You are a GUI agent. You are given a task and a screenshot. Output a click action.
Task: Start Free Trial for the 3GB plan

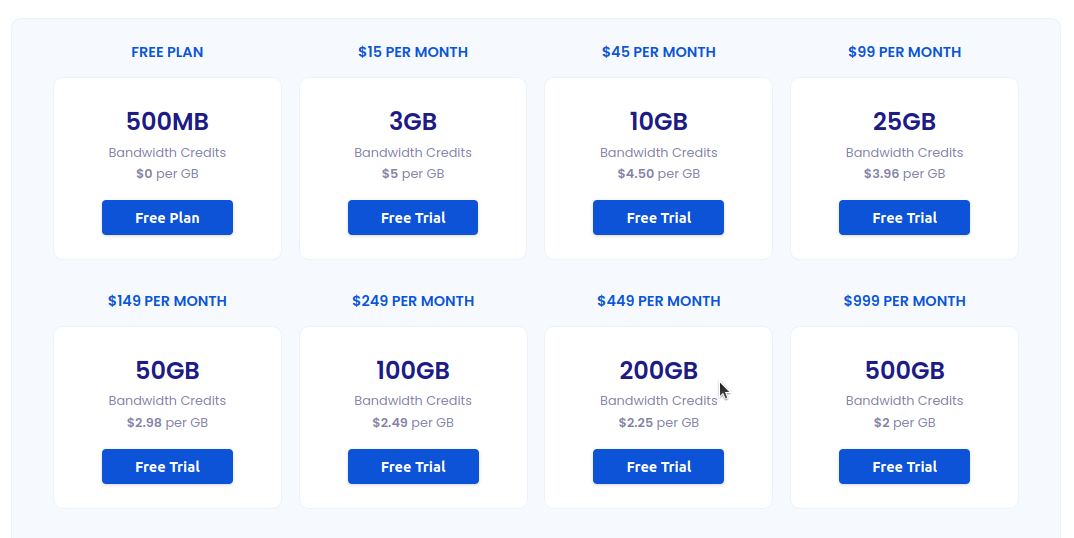point(413,218)
